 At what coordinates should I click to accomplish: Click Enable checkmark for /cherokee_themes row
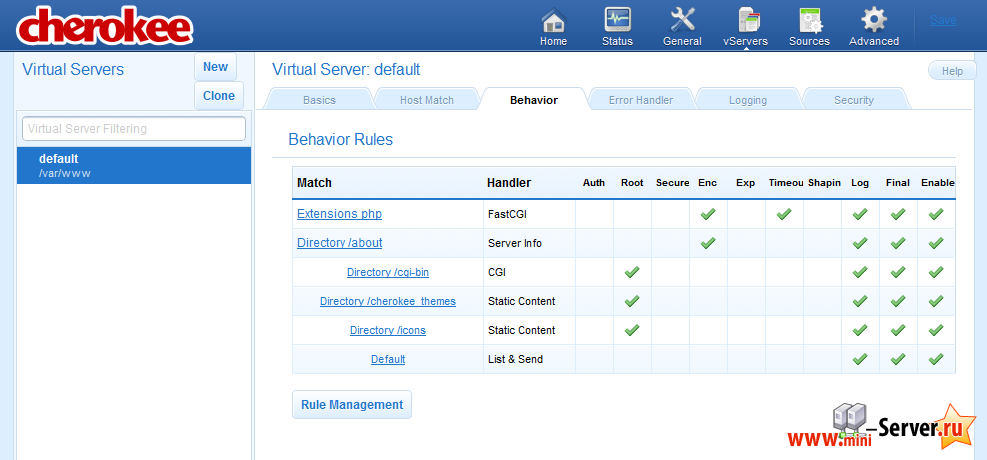936,301
